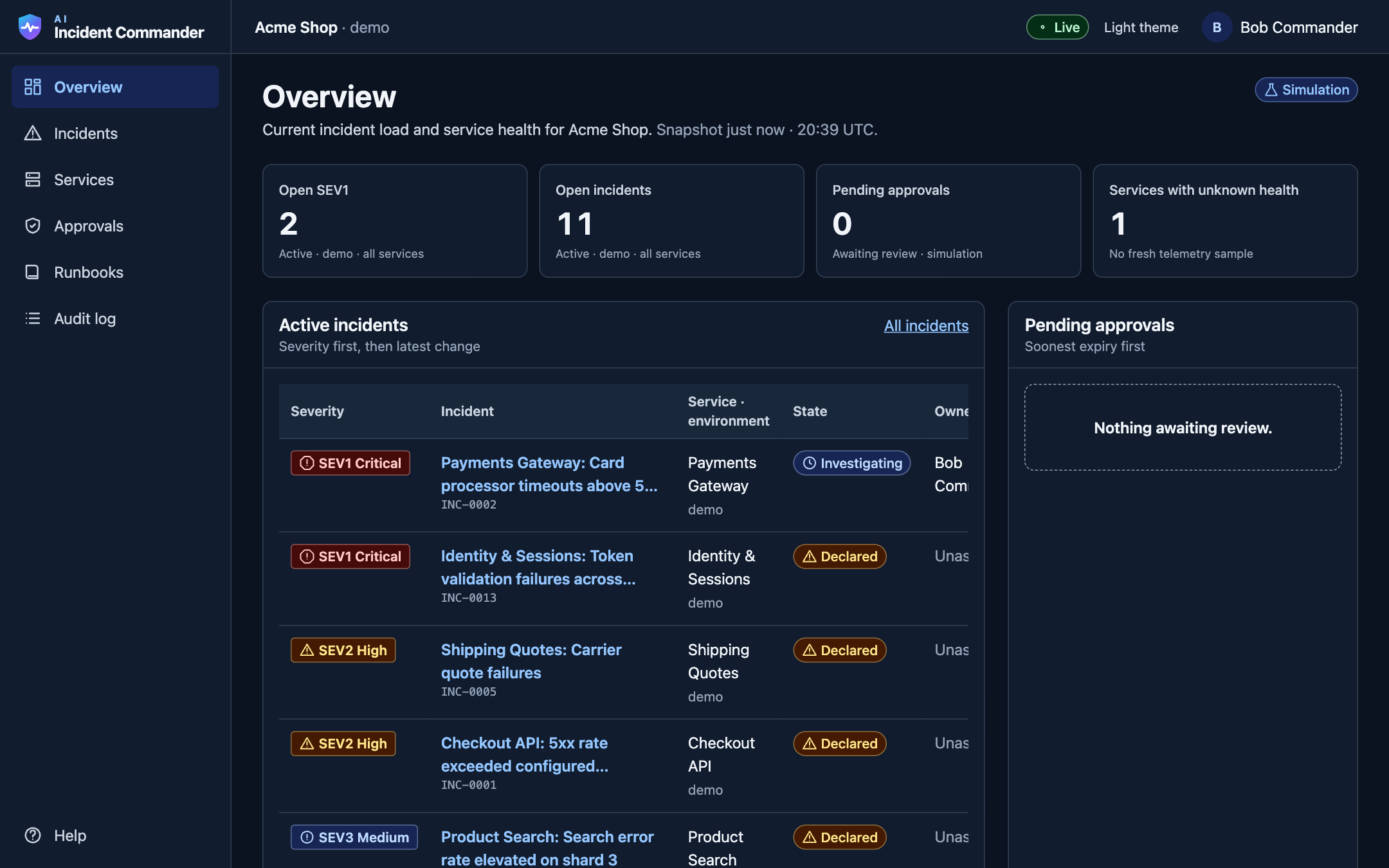This screenshot has width=1389, height=868.
Task: Click the alert icon on INC-0002 SEV1 badge
Action: [307, 463]
